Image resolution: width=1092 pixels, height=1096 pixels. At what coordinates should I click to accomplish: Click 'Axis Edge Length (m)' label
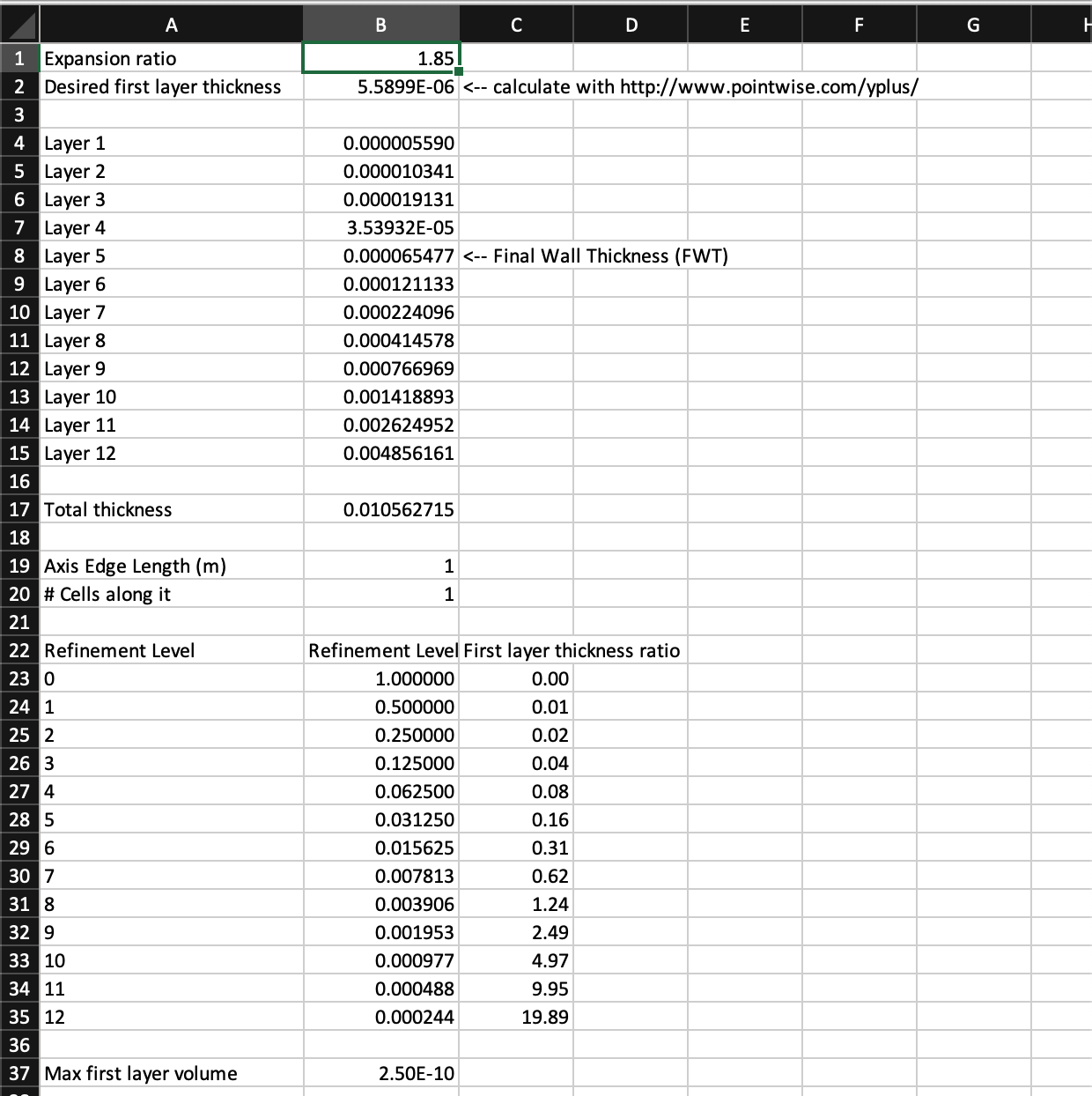point(136,566)
